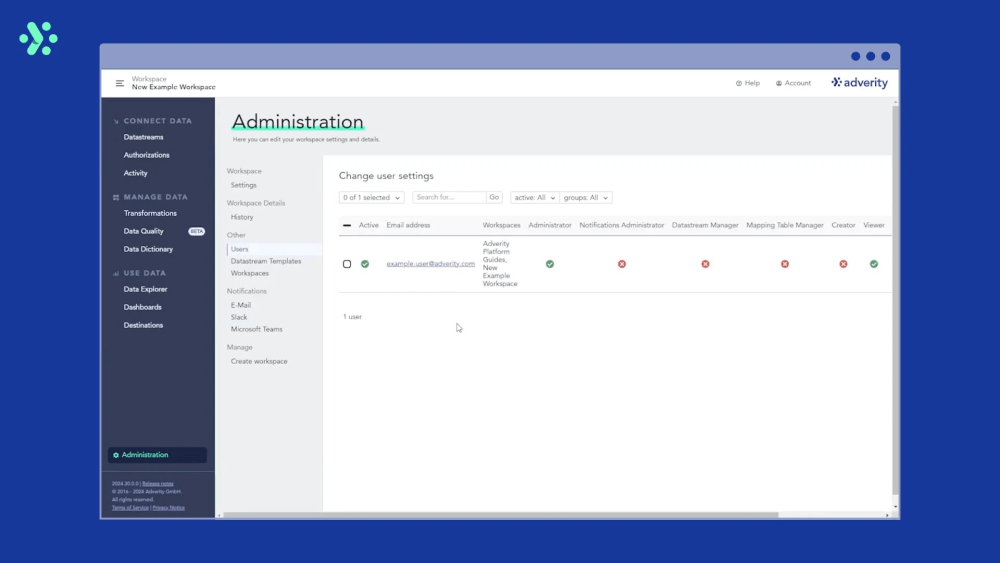
Task: Open History under Workspace Details
Action: pyautogui.click(x=242, y=217)
